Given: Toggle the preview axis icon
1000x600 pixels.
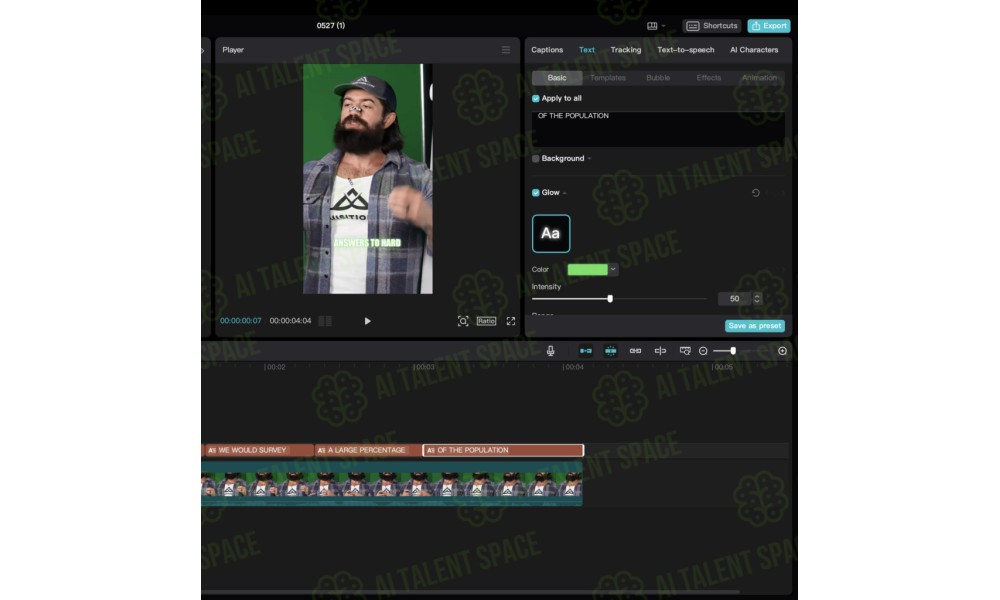Looking at the screenshot, I should point(660,351).
